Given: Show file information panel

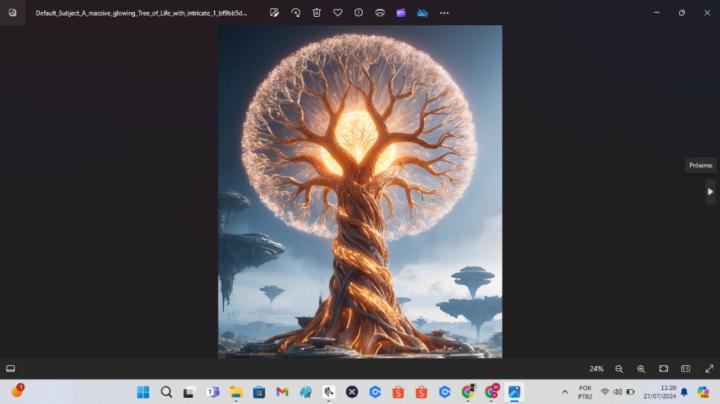Looking at the screenshot, I should point(359,13).
